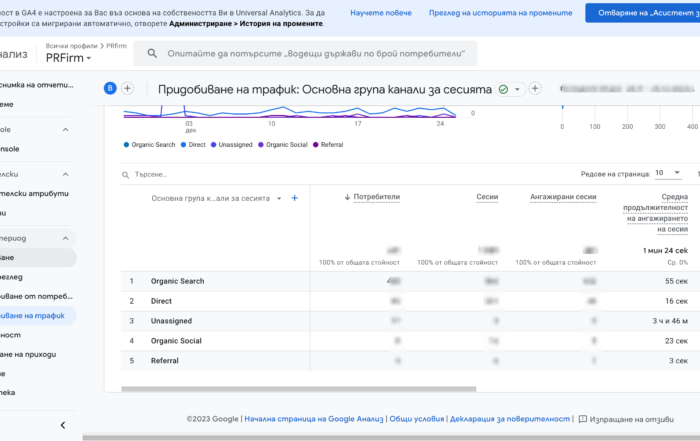Select the highlighted 'ване на трафик' sidebar item
The image size is (700, 441).
(x=38, y=316)
